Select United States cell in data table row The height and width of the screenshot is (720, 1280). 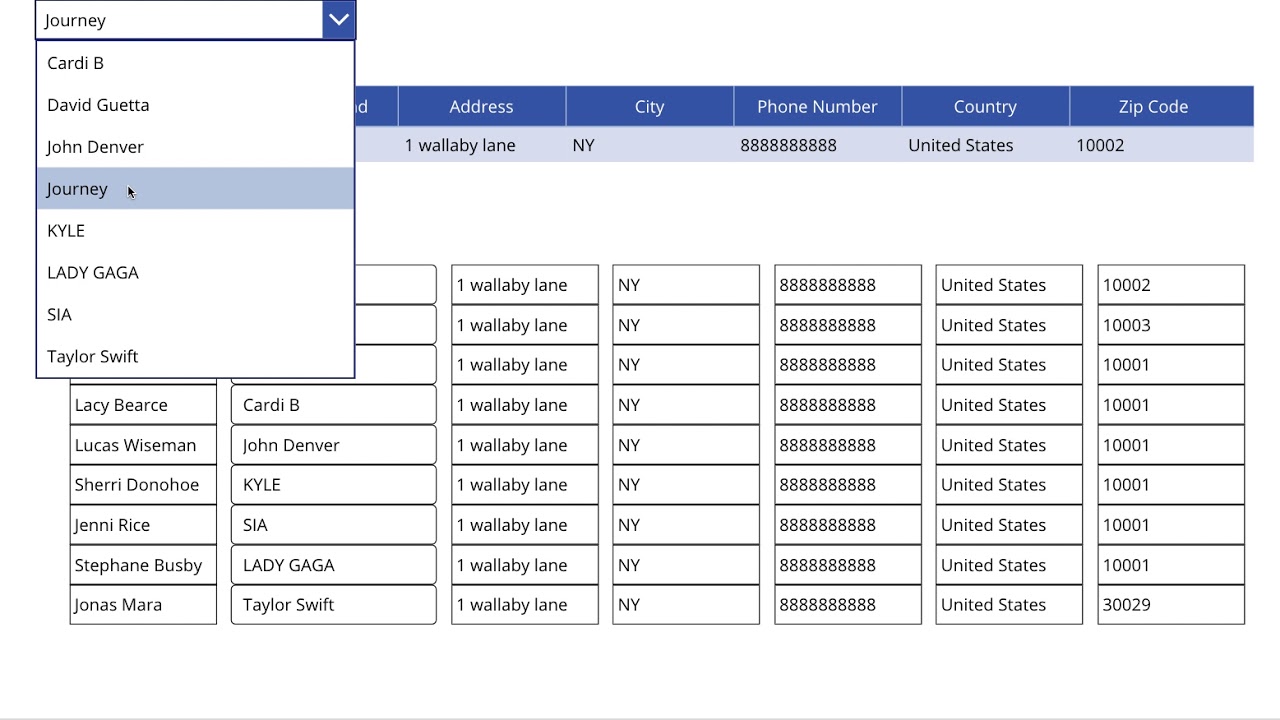[985, 145]
